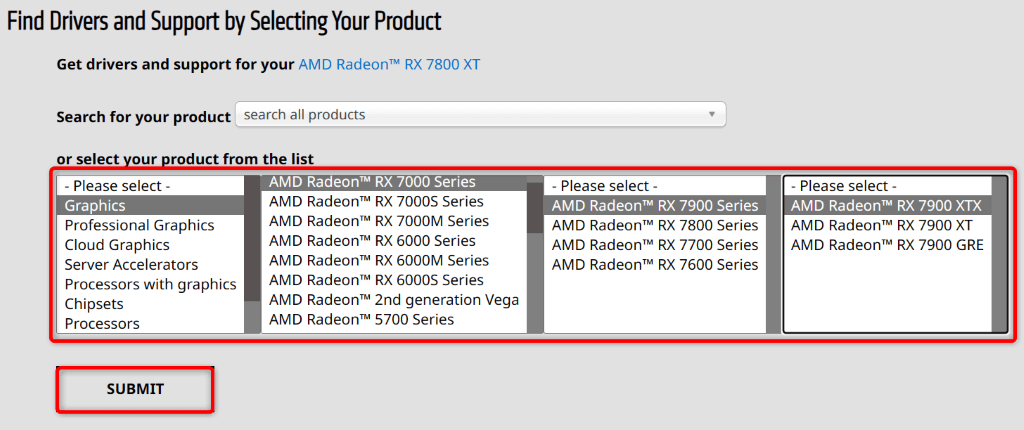Select AMD Radeon RX 7900 XT model
This screenshot has width=1024, height=430.
click(881, 225)
